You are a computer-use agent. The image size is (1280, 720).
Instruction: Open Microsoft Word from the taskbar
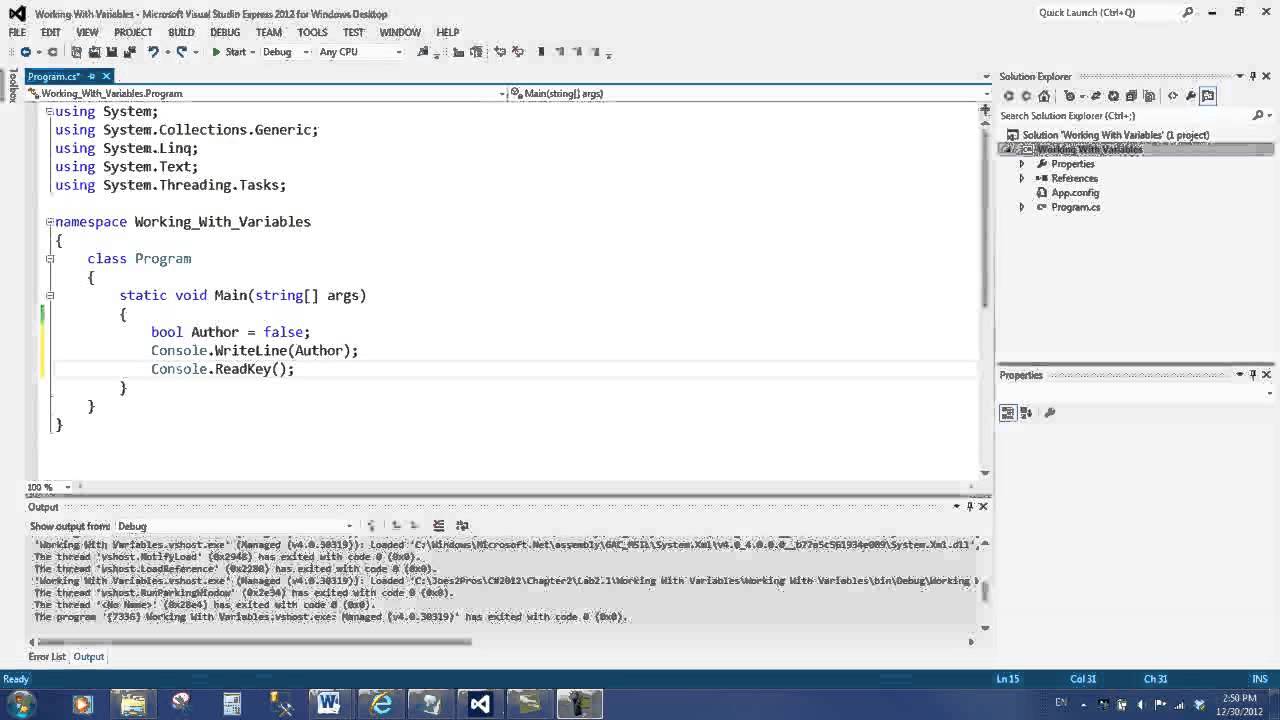[329, 703]
